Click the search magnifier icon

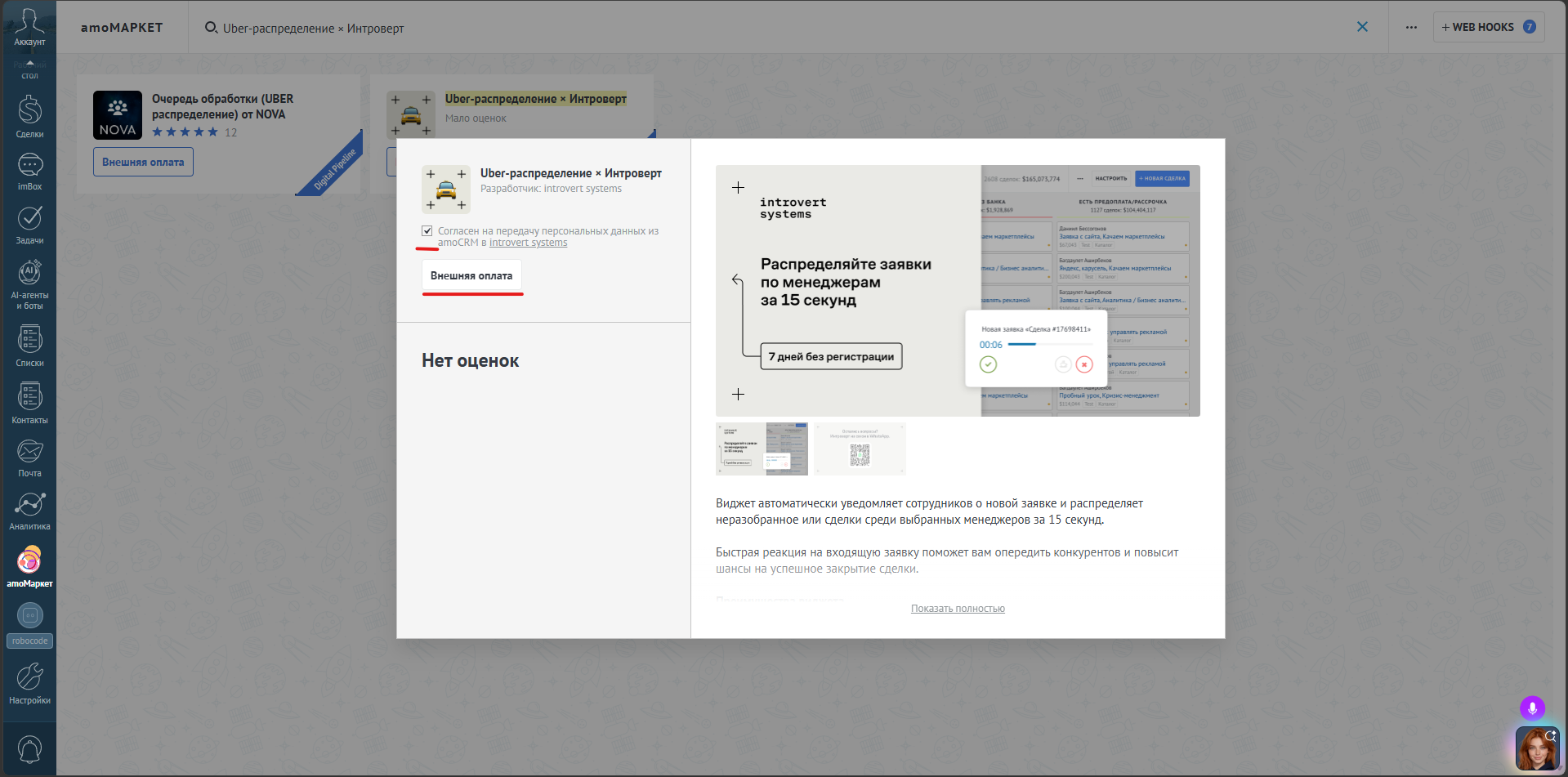(211, 28)
